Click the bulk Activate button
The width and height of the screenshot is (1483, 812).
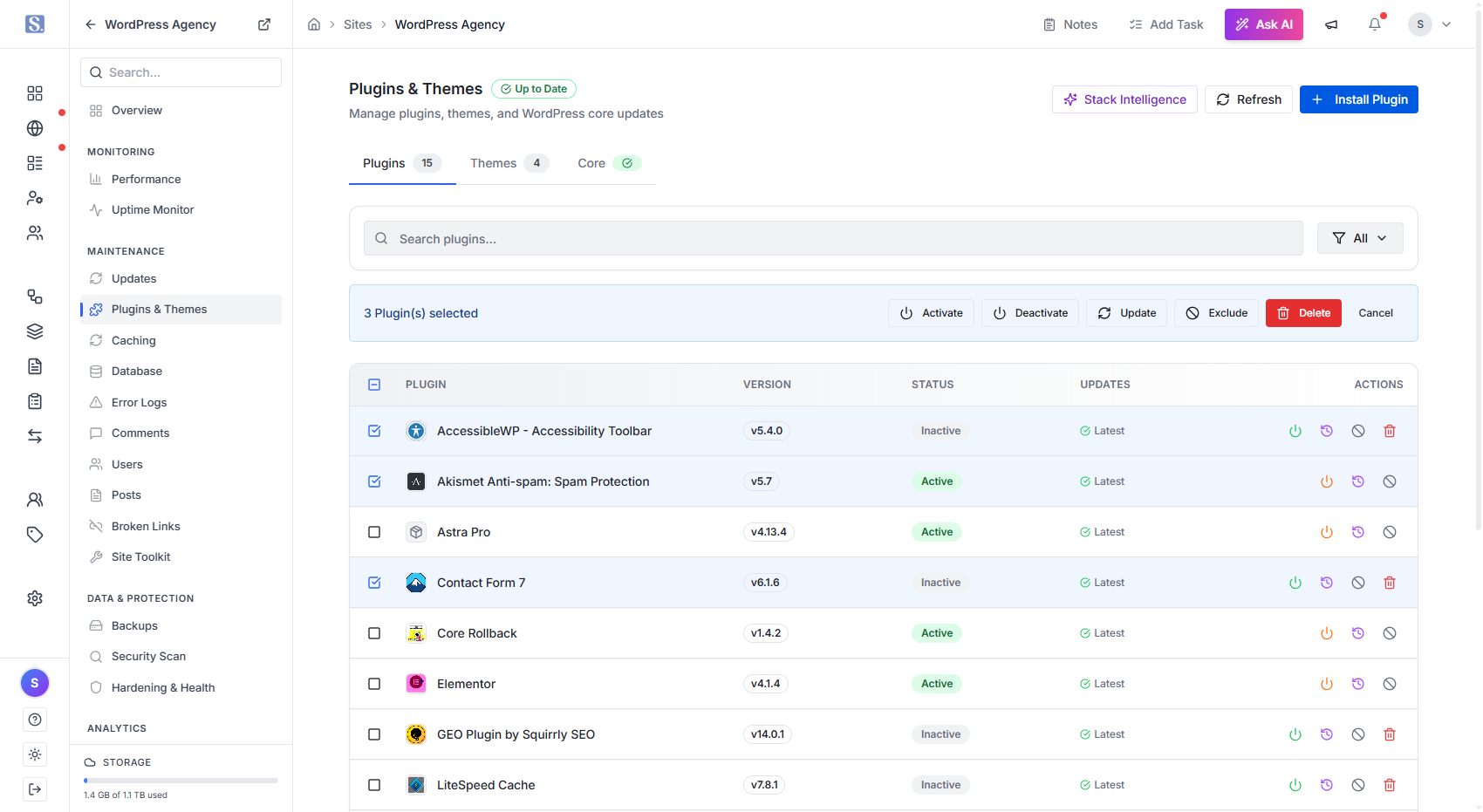[932, 313]
